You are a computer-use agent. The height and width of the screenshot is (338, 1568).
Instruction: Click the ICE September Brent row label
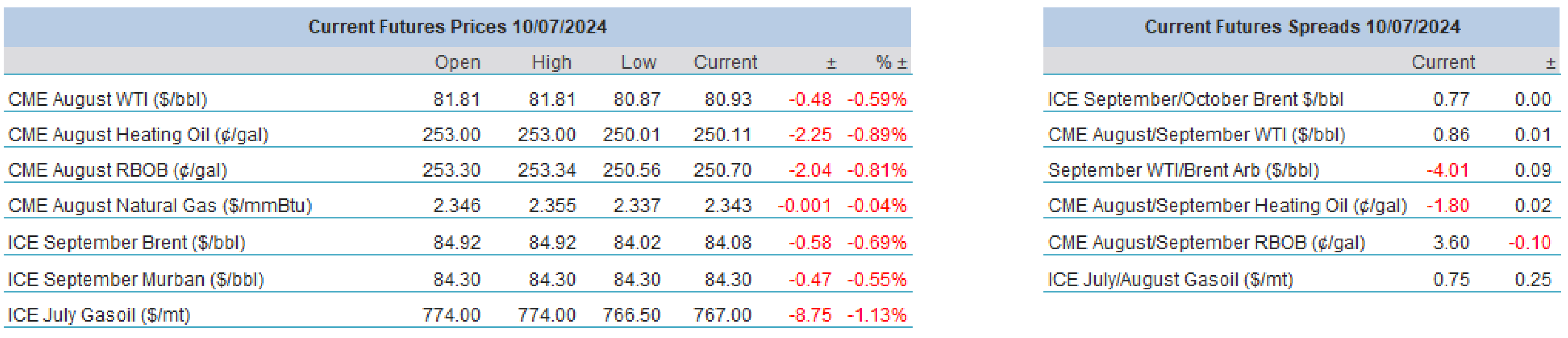click(x=127, y=243)
